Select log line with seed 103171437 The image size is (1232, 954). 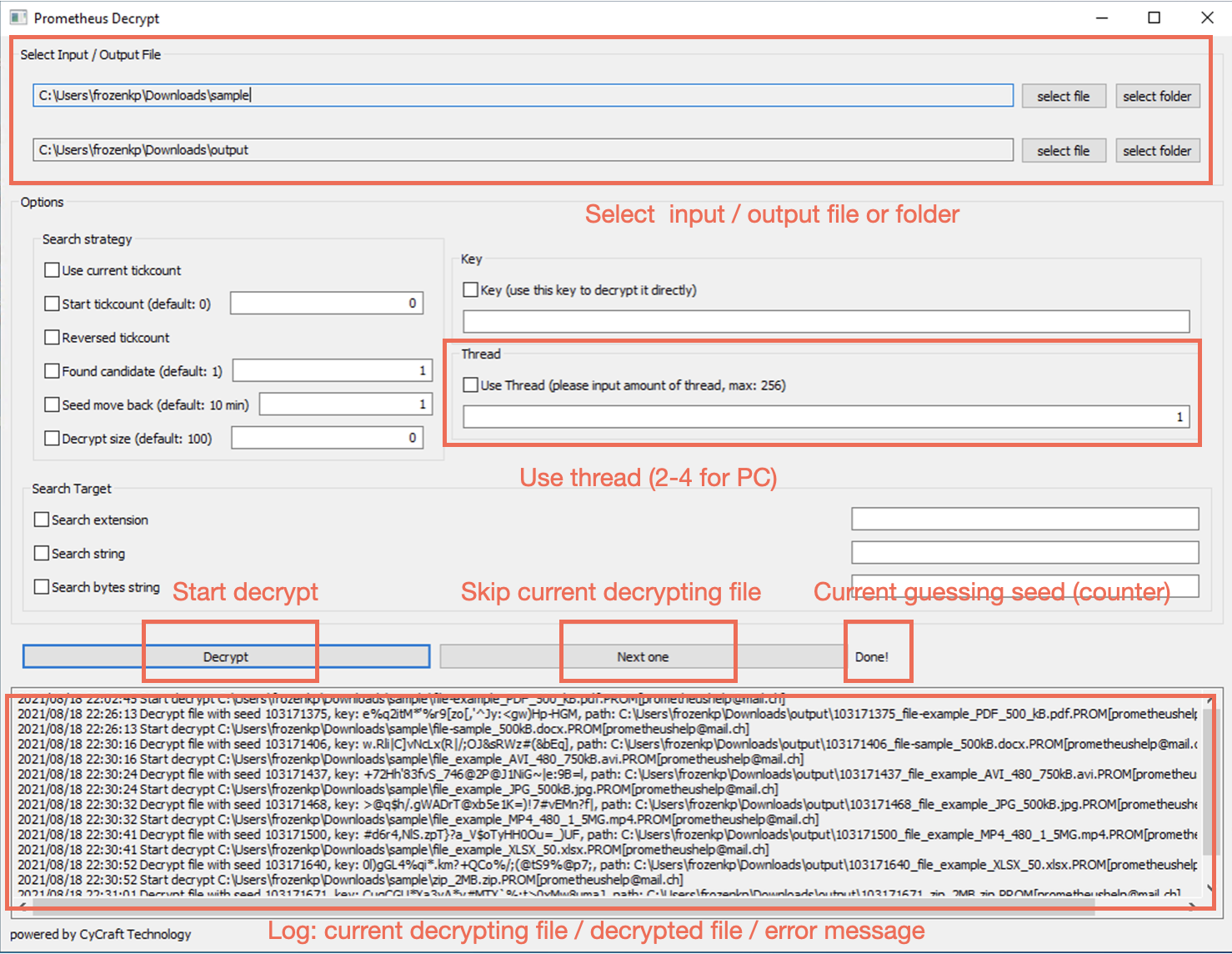[607, 774]
